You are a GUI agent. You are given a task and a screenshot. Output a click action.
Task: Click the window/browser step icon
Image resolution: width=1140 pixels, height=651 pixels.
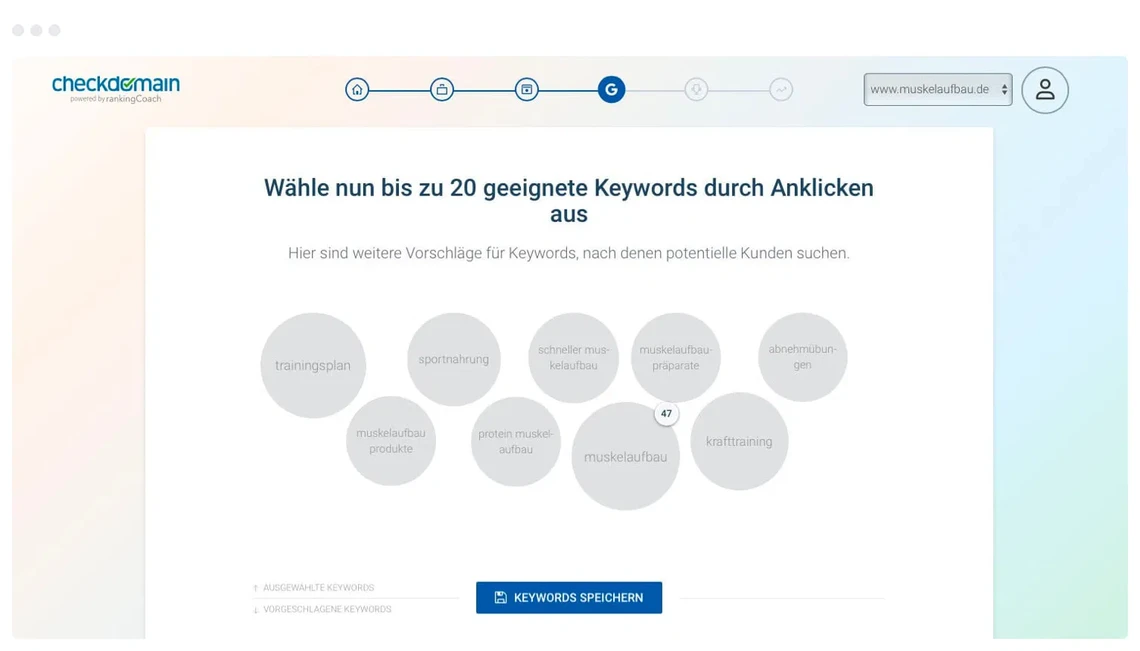coord(527,90)
